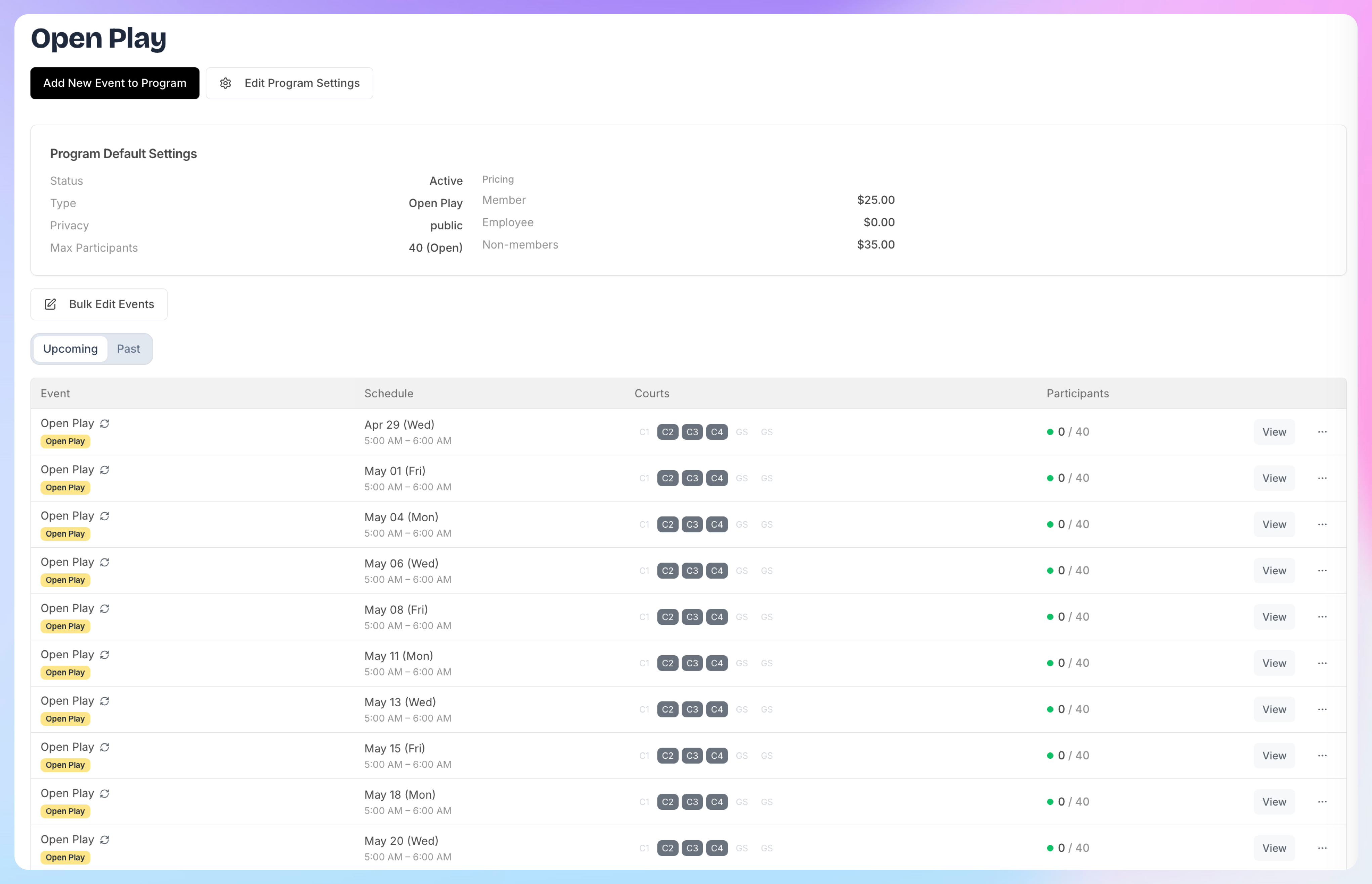1372x884 pixels.
Task: Select the Upcoming tab
Action: point(71,349)
